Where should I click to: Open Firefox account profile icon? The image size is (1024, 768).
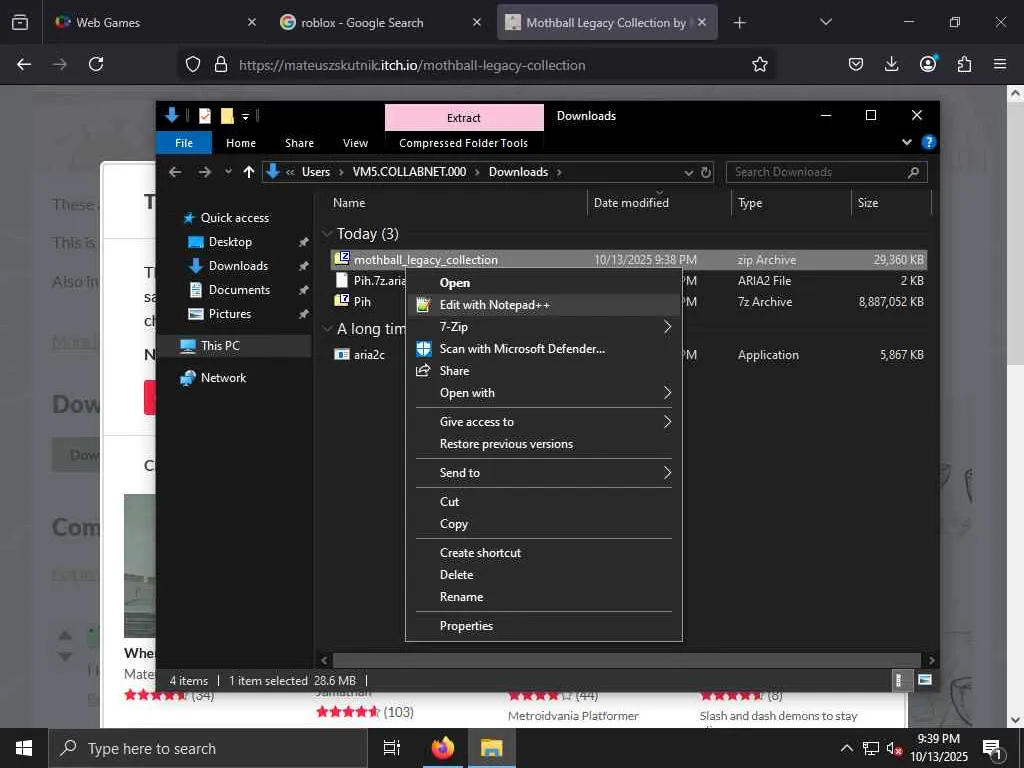point(928,64)
